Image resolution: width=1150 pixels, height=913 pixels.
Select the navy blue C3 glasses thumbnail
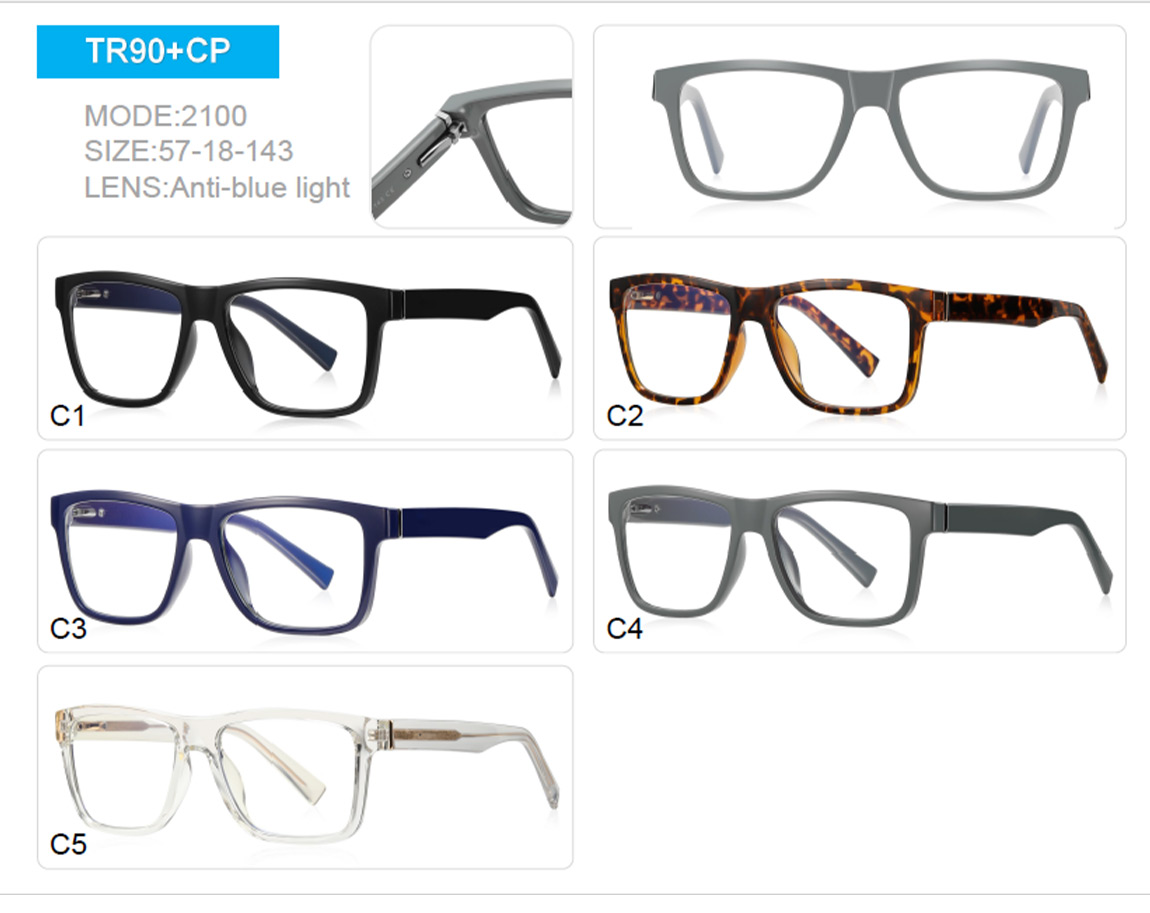[305, 551]
